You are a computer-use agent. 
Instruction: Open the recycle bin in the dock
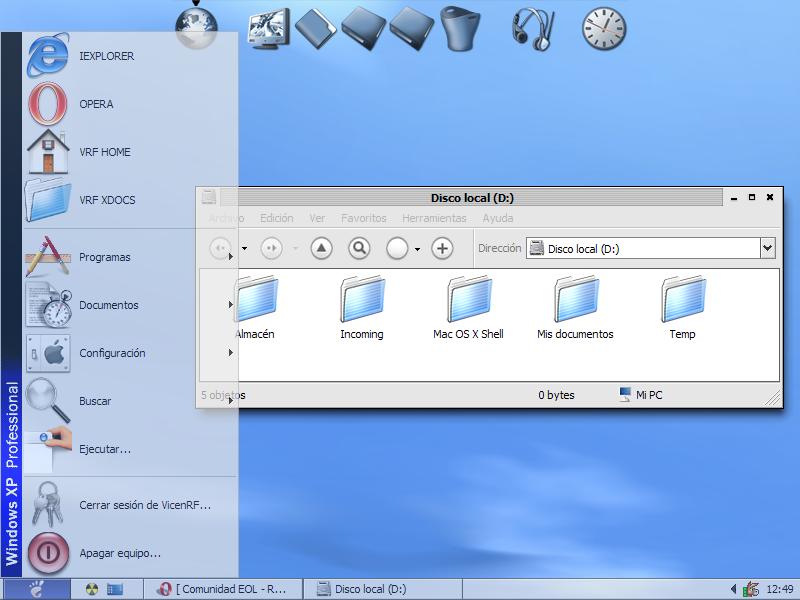click(459, 28)
